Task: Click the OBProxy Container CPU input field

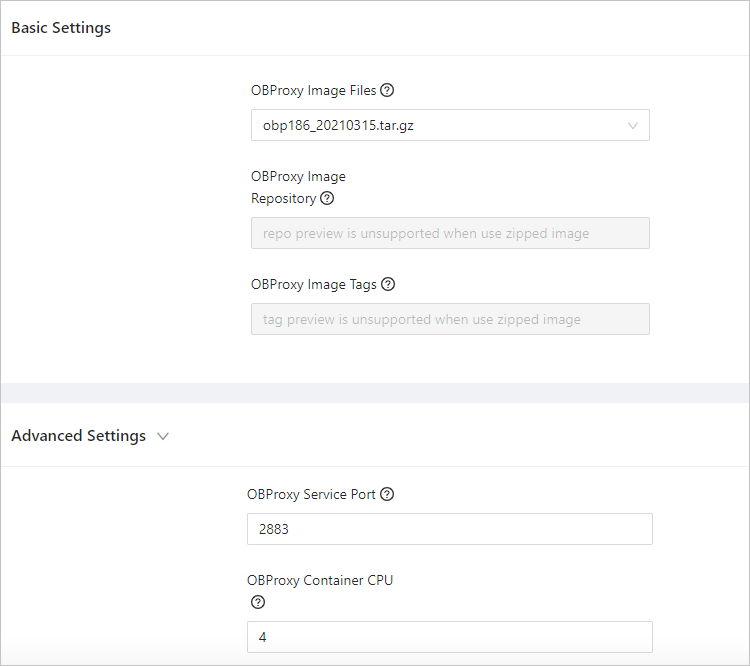Action: [449, 637]
